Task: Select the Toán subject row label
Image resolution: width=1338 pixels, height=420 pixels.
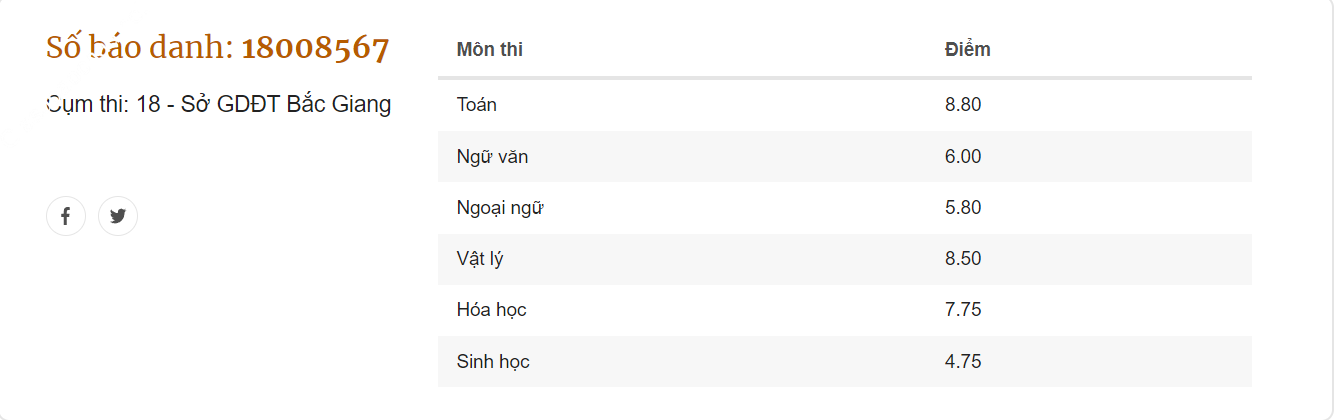Action: 477,105
